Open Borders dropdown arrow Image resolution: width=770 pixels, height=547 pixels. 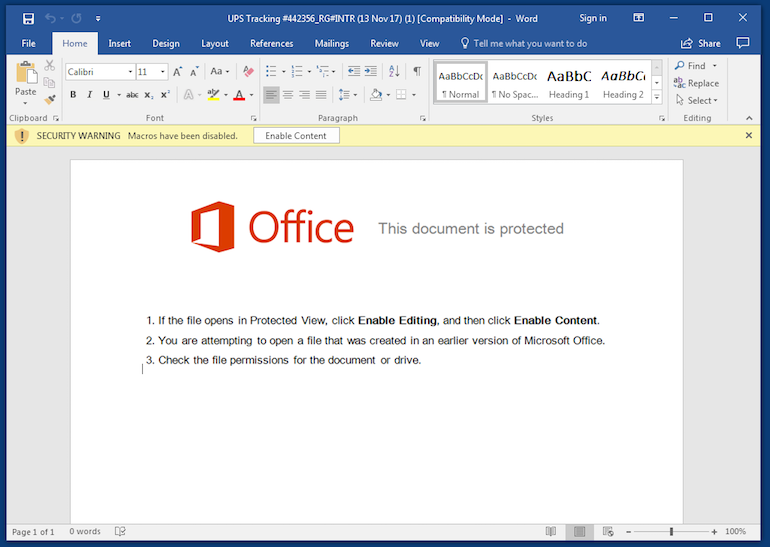coord(414,95)
